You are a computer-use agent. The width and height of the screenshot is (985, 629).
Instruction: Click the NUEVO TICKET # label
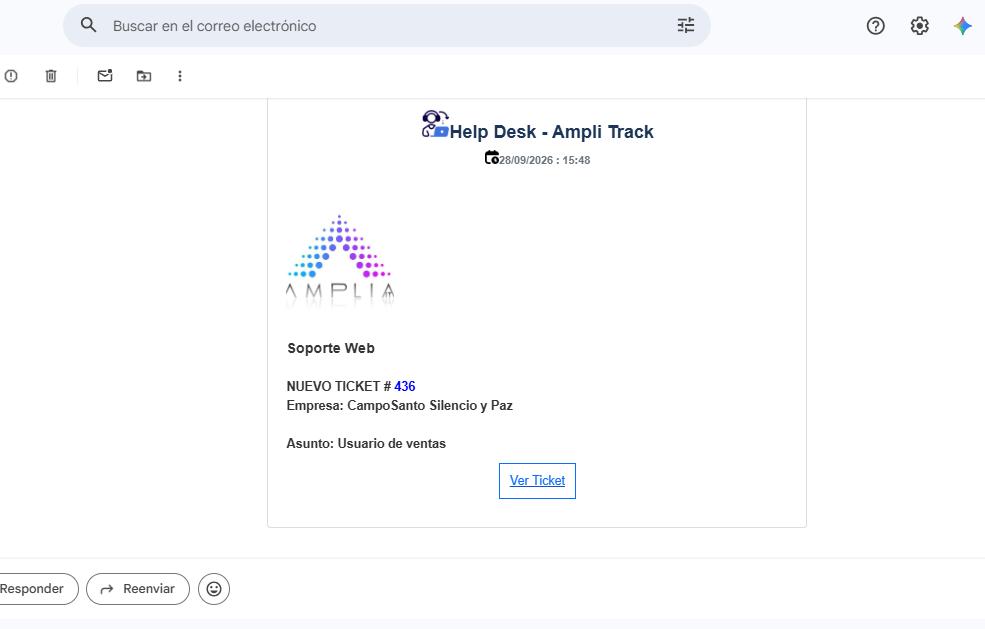(x=339, y=386)
